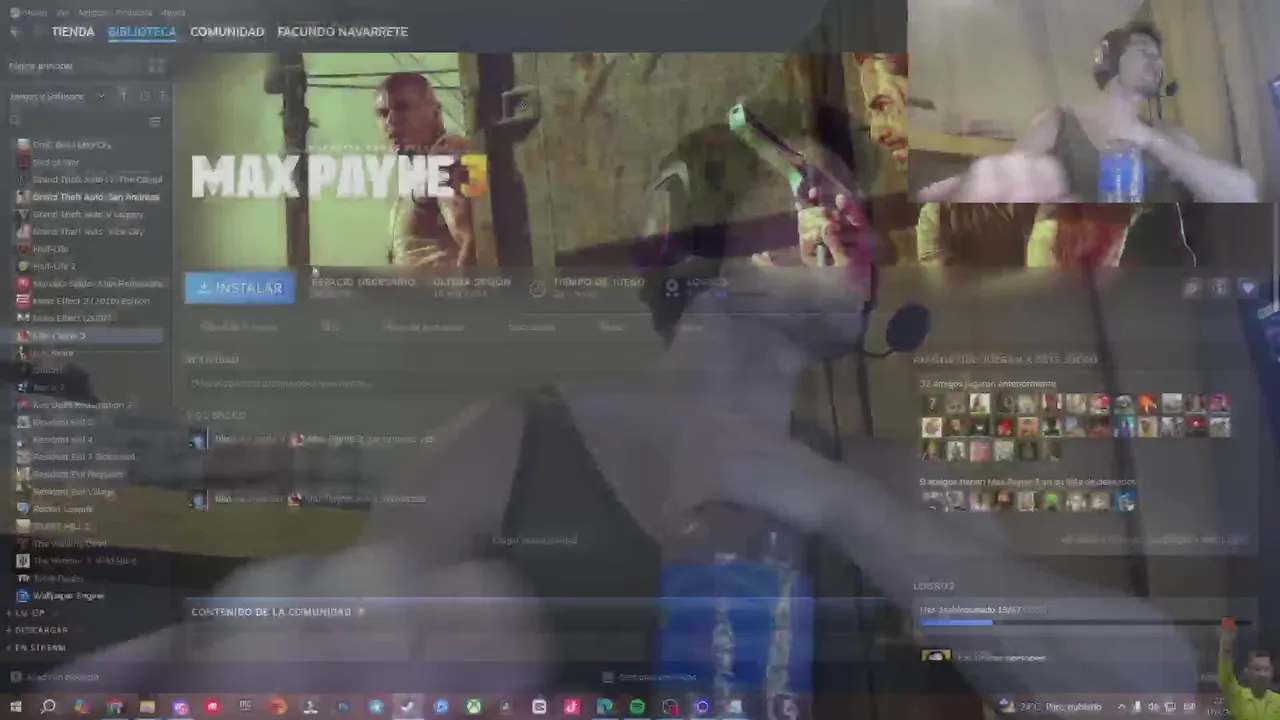Switch to the BIBLIOTECA tab

pos(142,32)
